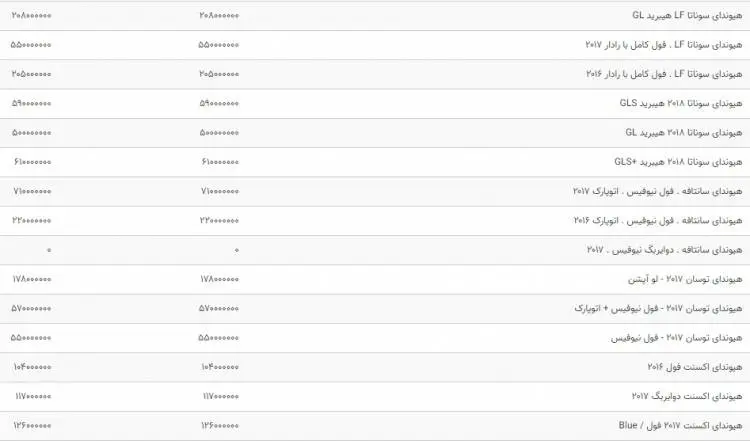Click the middle-column price of Tucson 2017 low option
The height and width of the screenshot is (441, 750).
pos(220,279)
